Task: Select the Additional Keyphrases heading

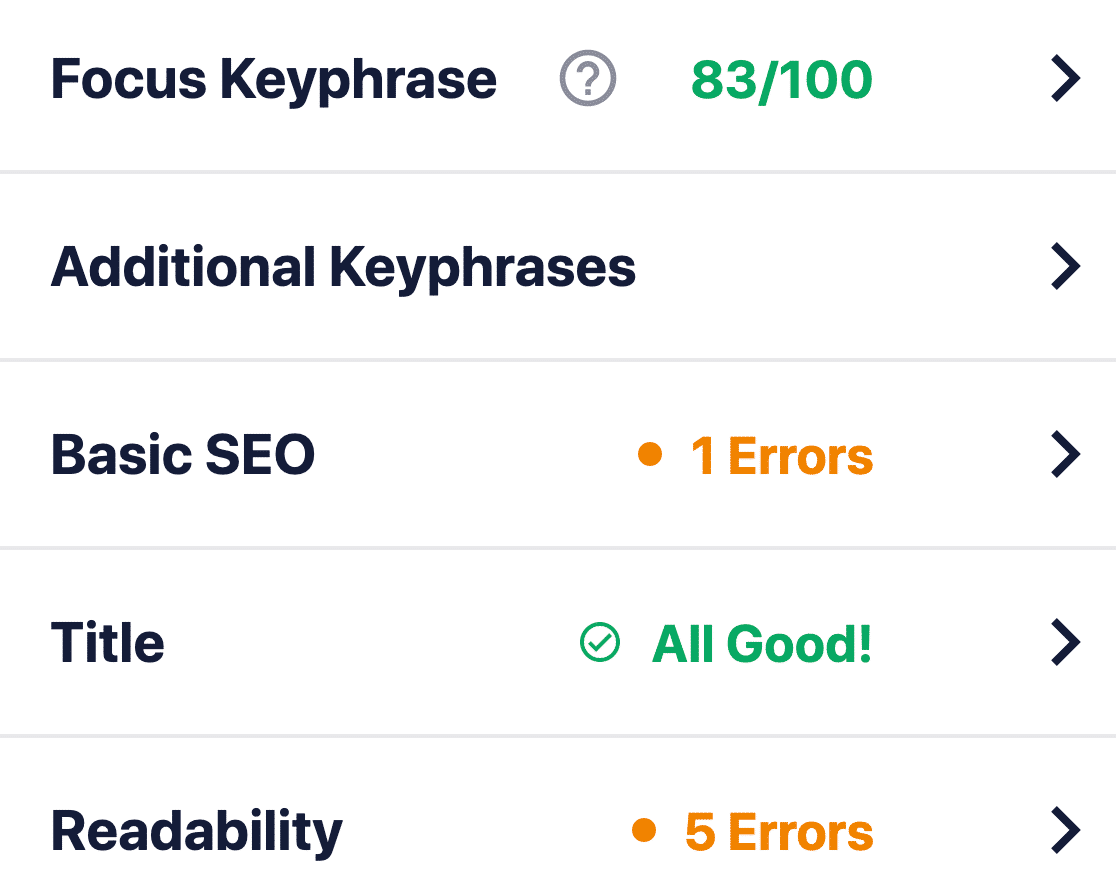Action: (x=344, y=266)
